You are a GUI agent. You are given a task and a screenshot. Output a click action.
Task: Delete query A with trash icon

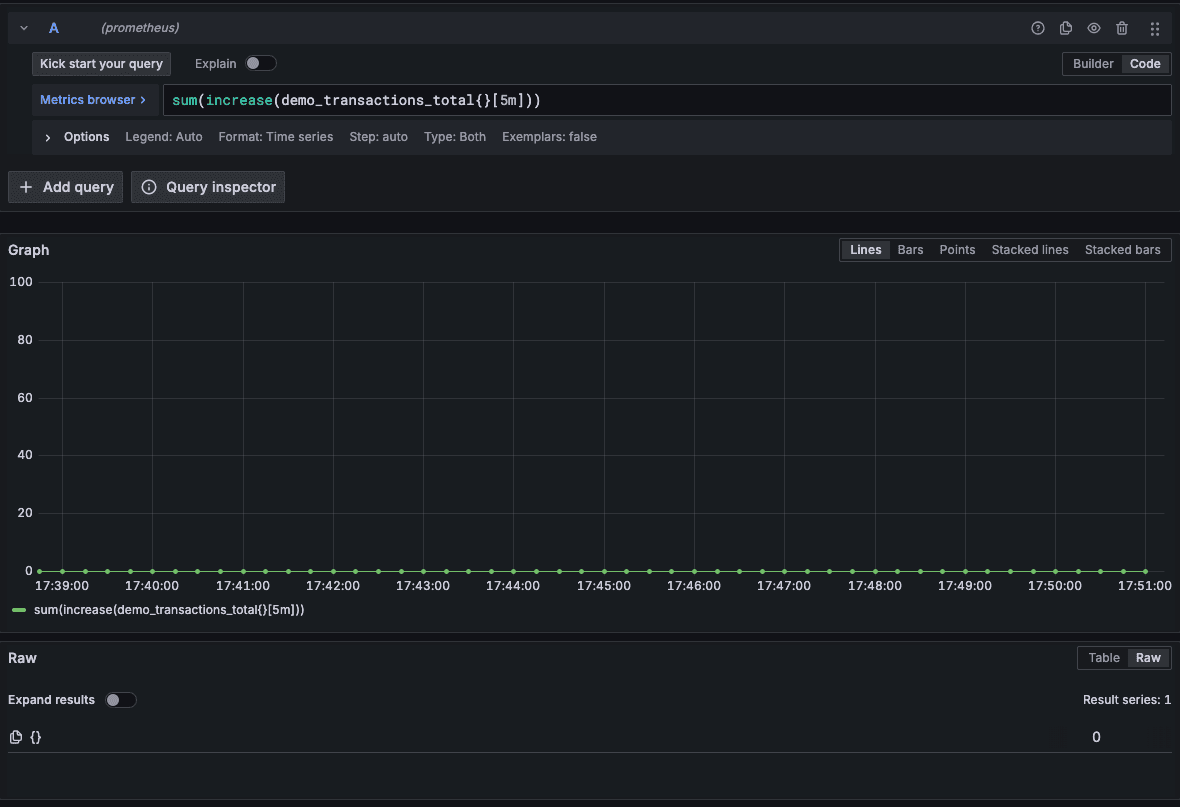tap(1122, 28)
